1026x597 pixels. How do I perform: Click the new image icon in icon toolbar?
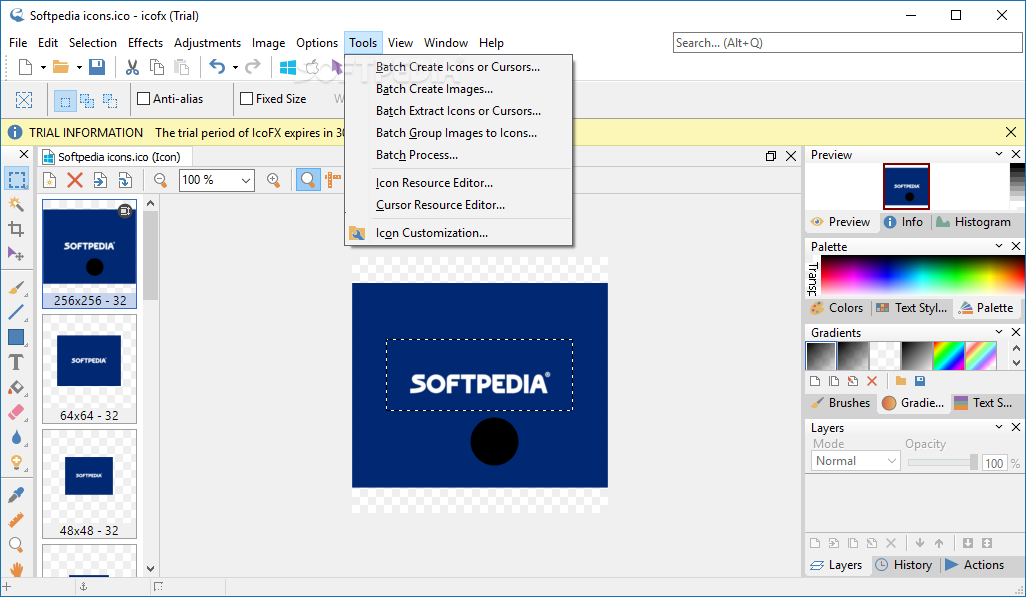(x=50, y=180)
